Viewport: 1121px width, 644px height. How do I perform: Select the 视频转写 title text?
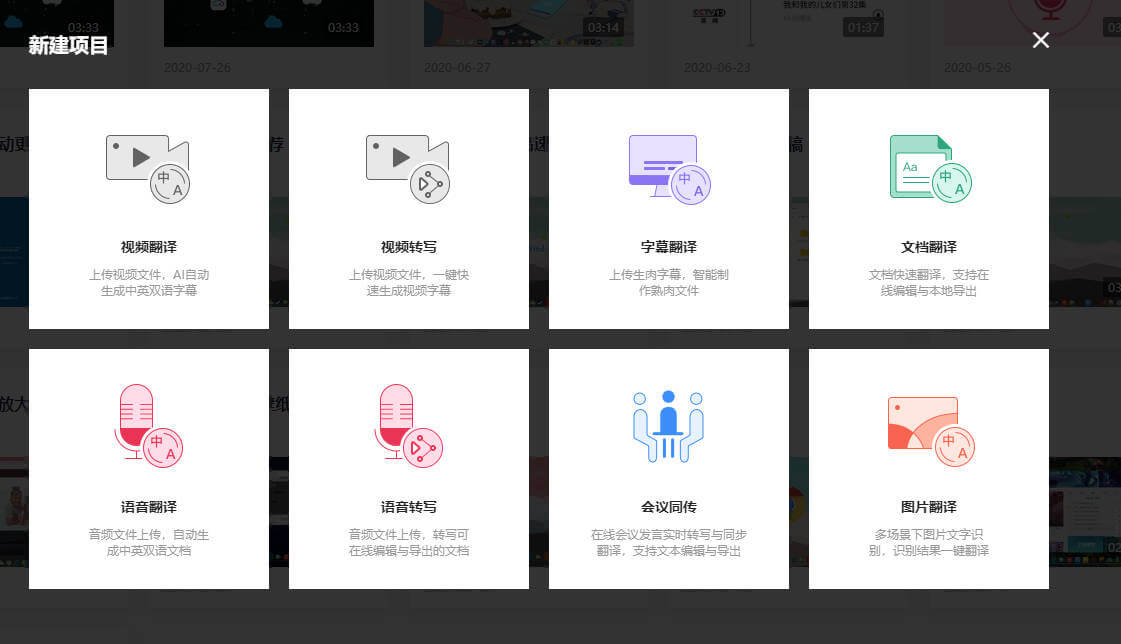(x=409, y=247)
